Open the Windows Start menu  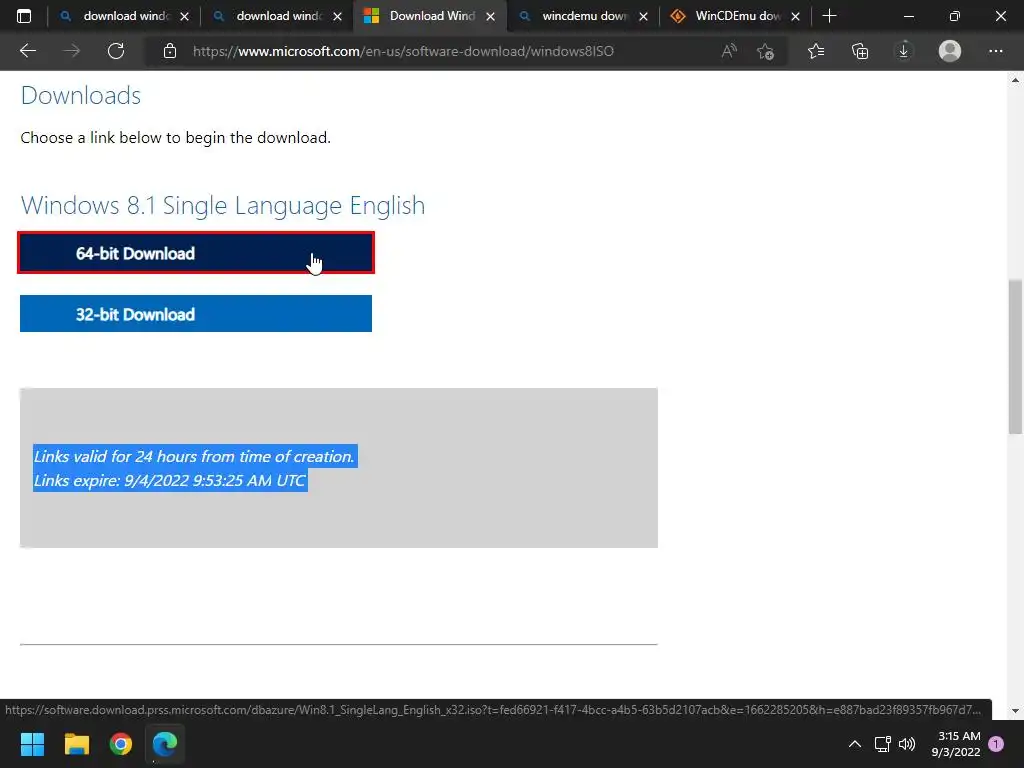tap(32, 744)
